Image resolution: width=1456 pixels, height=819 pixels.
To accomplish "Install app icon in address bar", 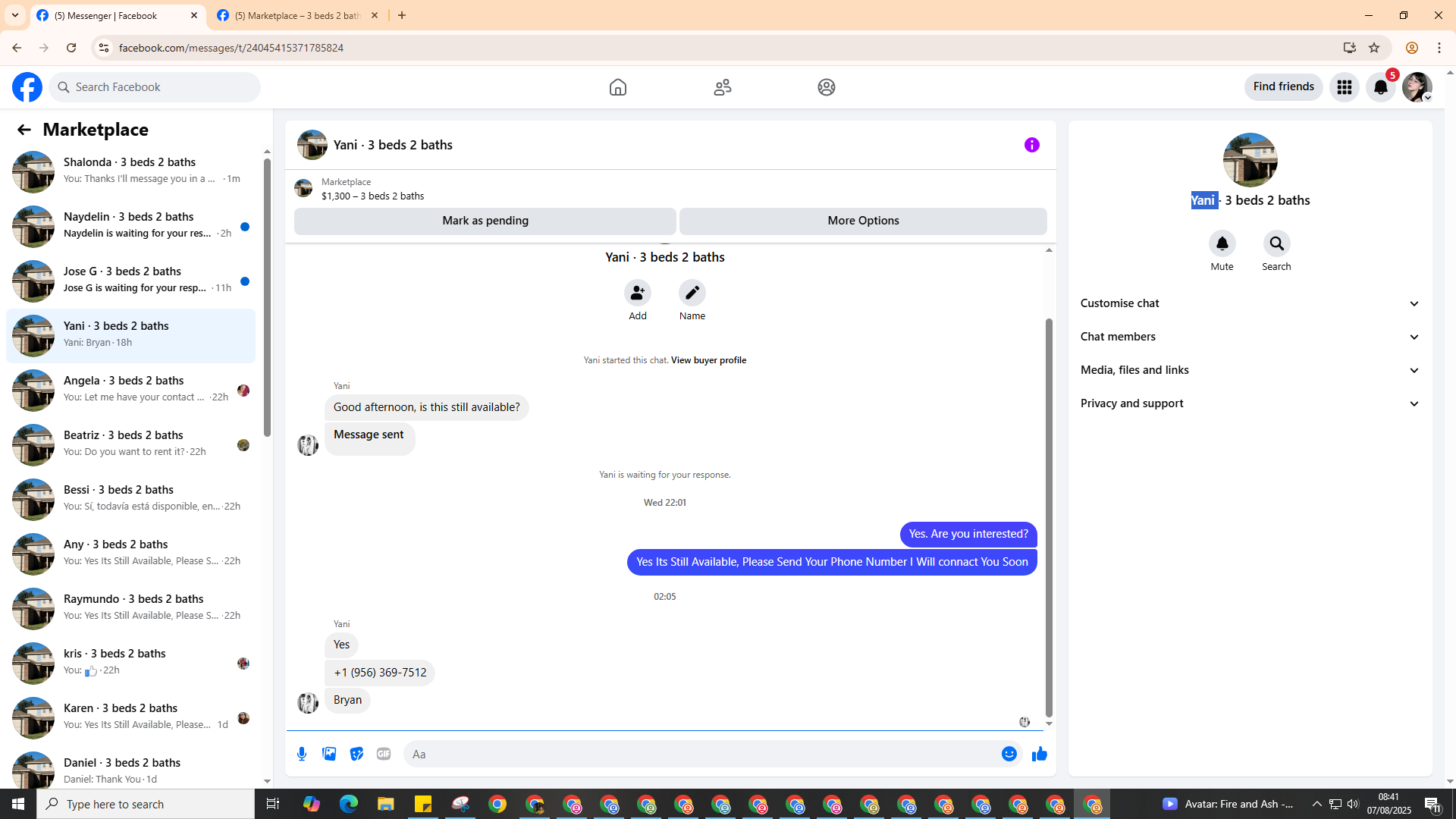I will point(1350,48).
